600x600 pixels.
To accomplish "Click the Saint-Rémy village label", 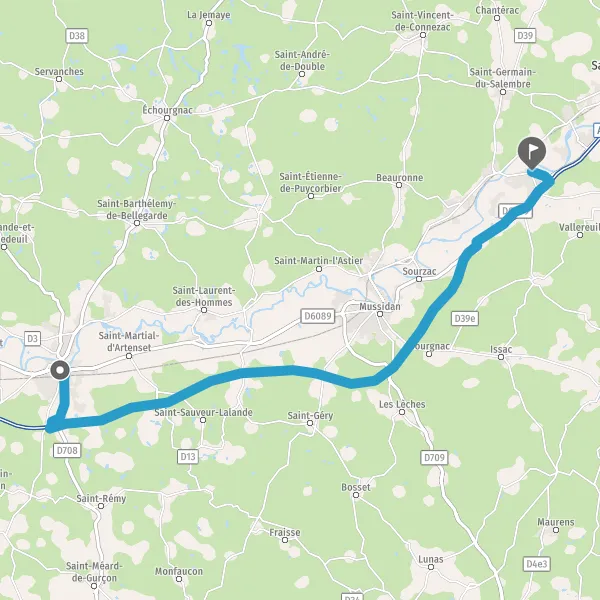I will tap(101, 499).
